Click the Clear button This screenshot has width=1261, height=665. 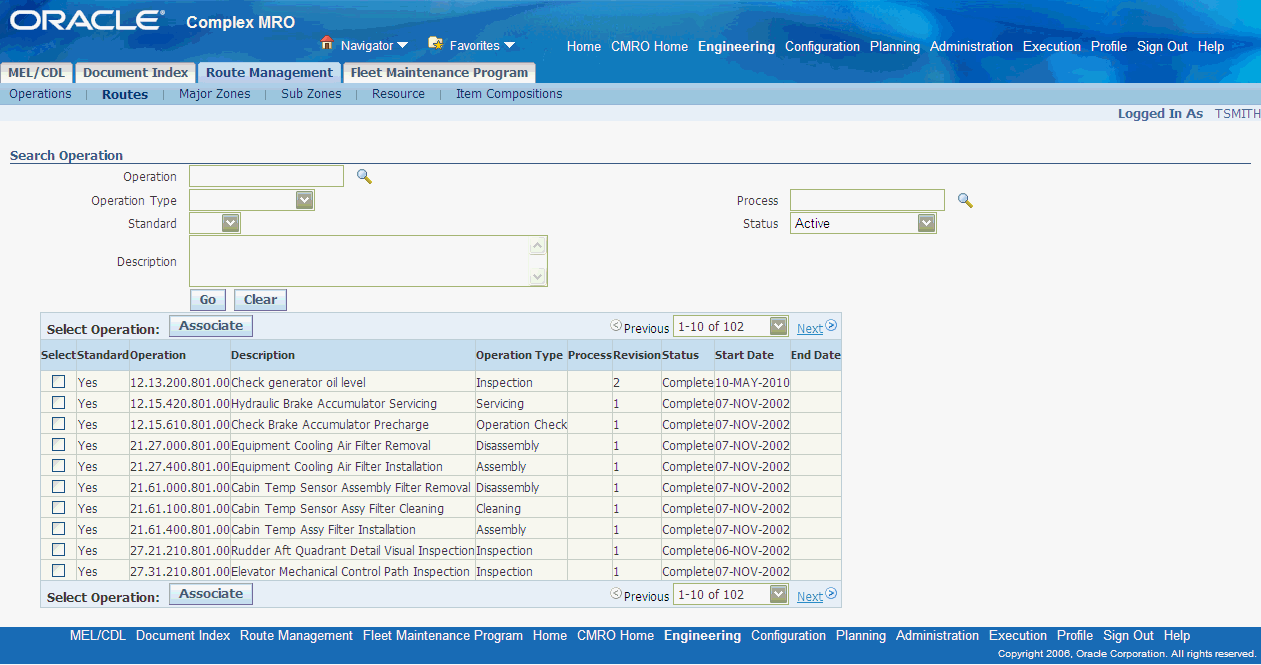[260, 300]
